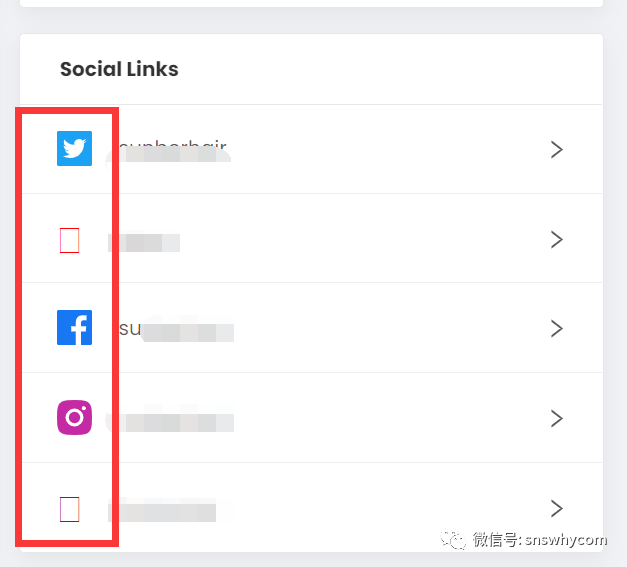This screenshot has height=567, width=627.
Task: Expand the Facebook row chevron arrow
Action: tap(557, 329)
